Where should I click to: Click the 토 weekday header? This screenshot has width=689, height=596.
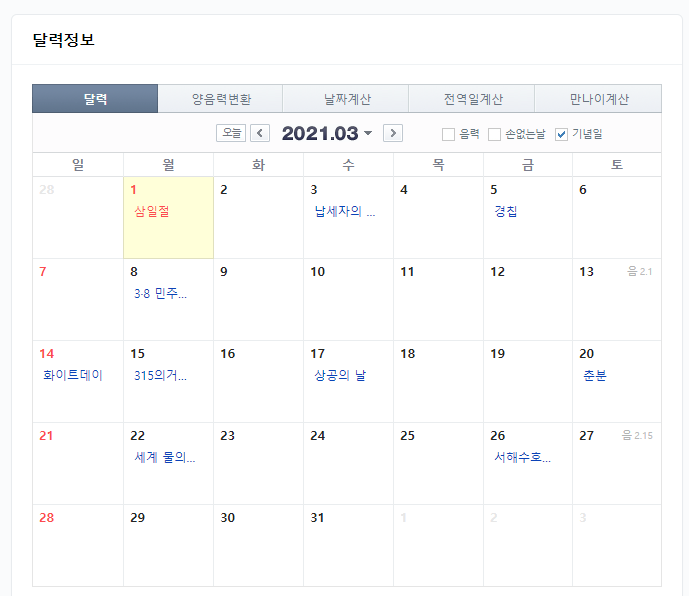click(617, 165)
